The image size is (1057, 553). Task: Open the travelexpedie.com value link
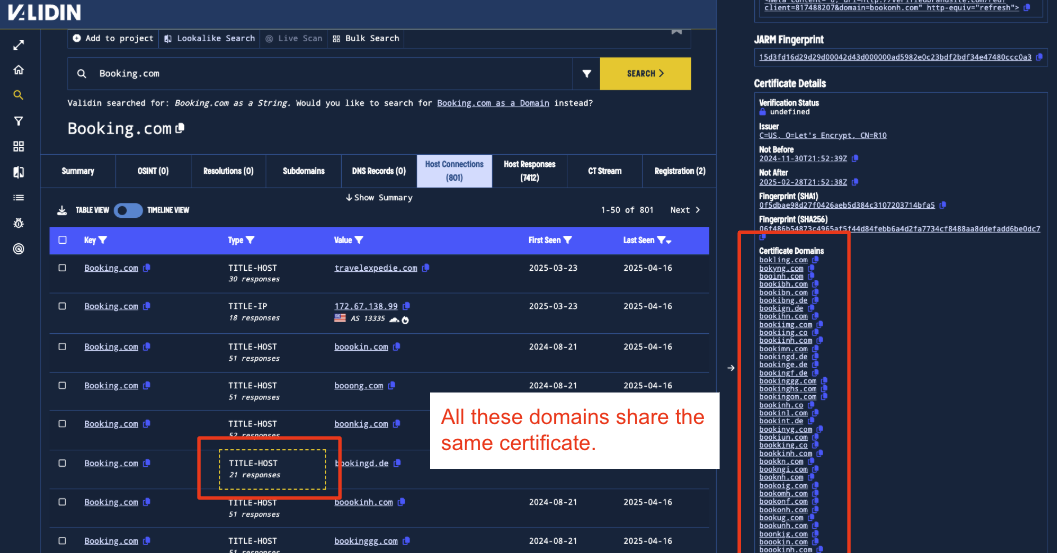pyautogui.click(x=375, y=268)
